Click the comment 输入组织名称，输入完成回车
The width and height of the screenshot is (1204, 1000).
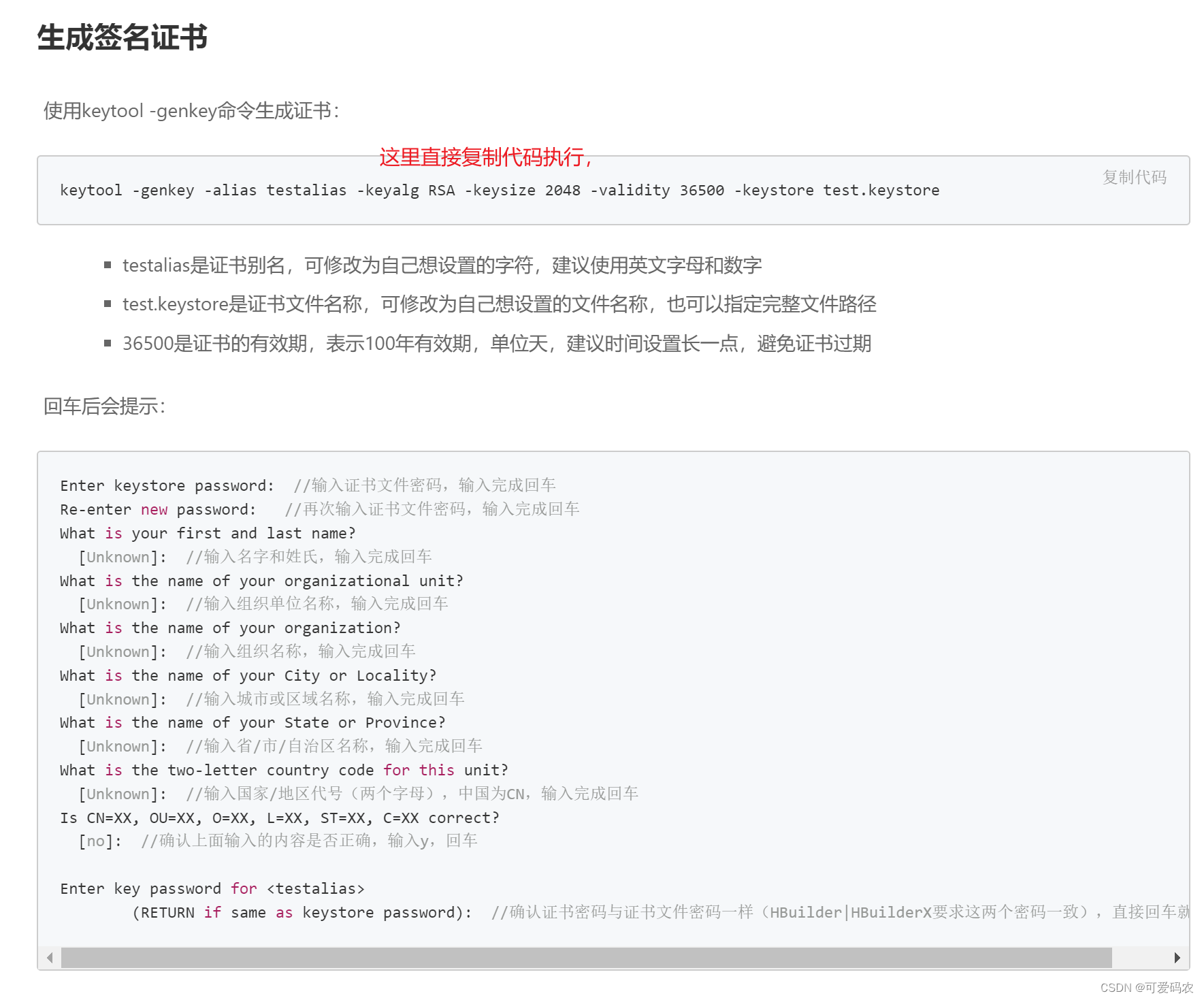point(301,651)
